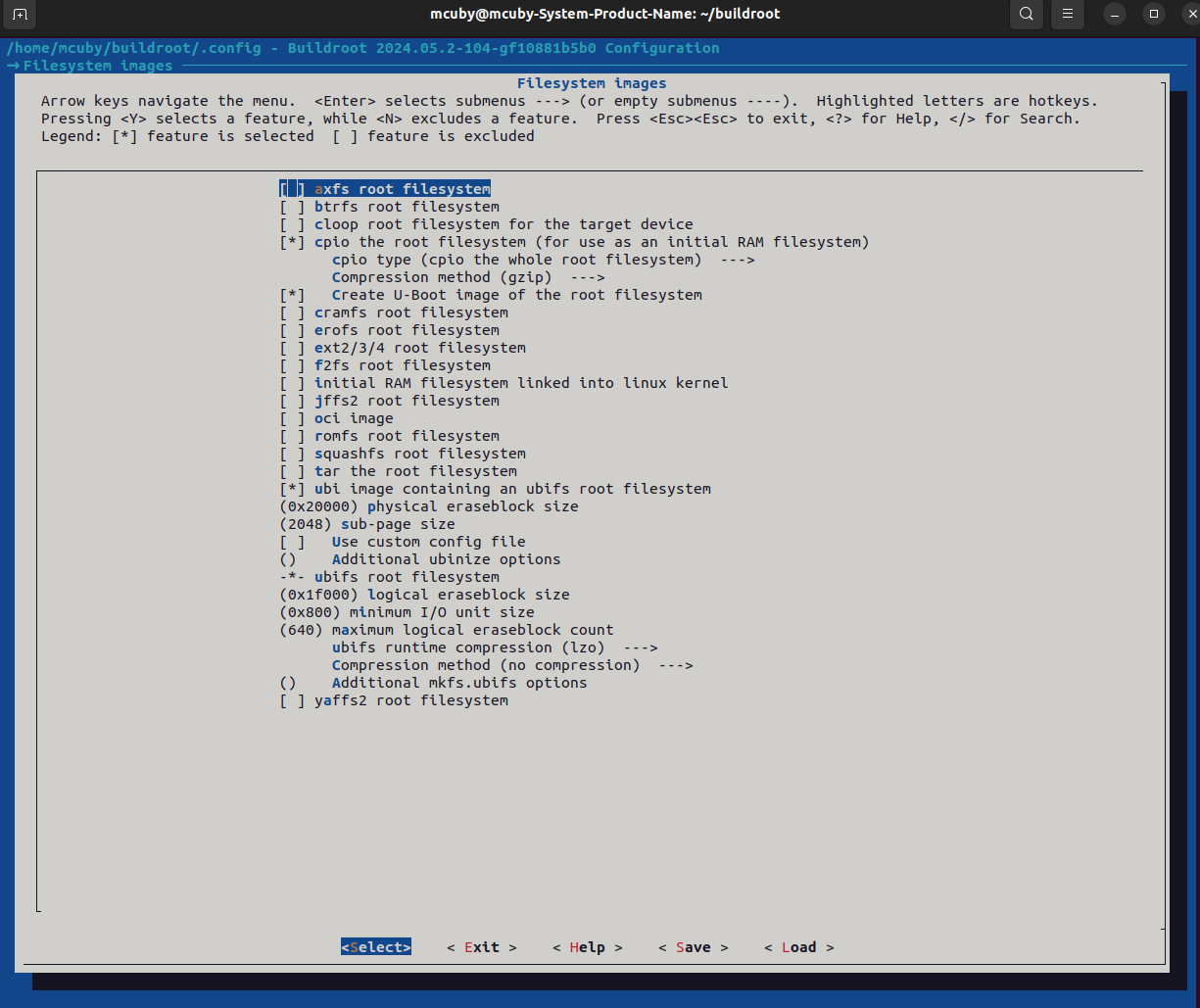Open gzip Compression method submenu
Image resolution: width=1200 pixels, height=1008 pixels.
pos(468,277)
